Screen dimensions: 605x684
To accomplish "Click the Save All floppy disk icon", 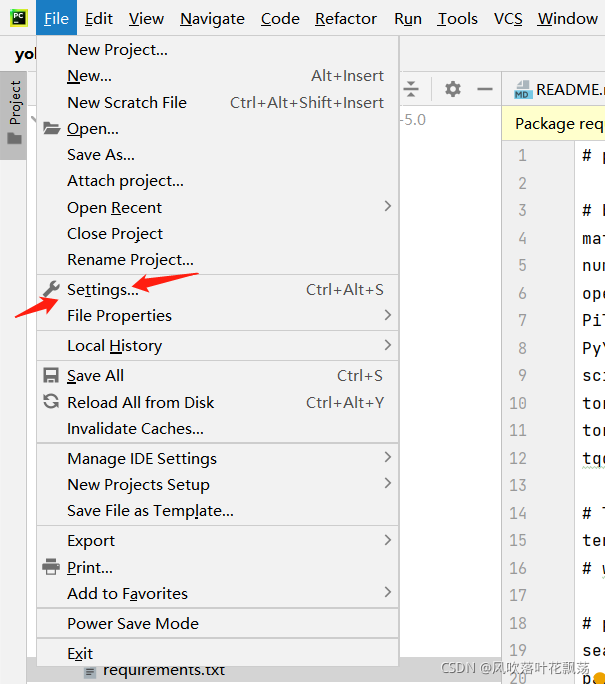I will [51, 376].
